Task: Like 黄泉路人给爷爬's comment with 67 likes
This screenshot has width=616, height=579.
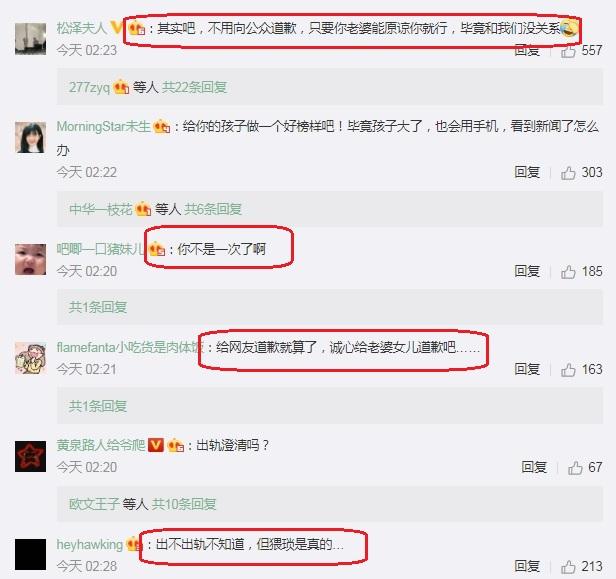Action: 575,467
